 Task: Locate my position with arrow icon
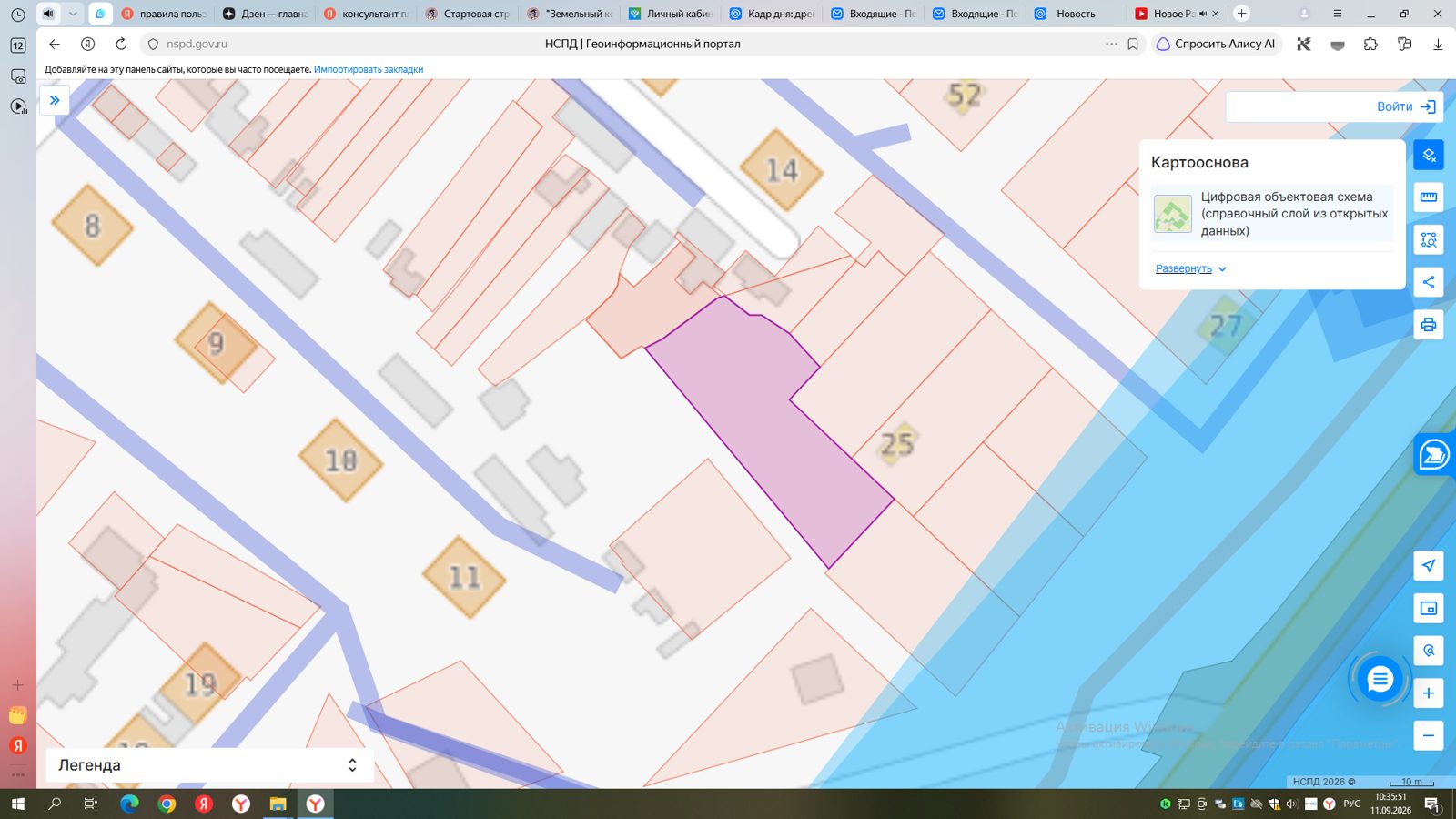(x=1429, y=566)
